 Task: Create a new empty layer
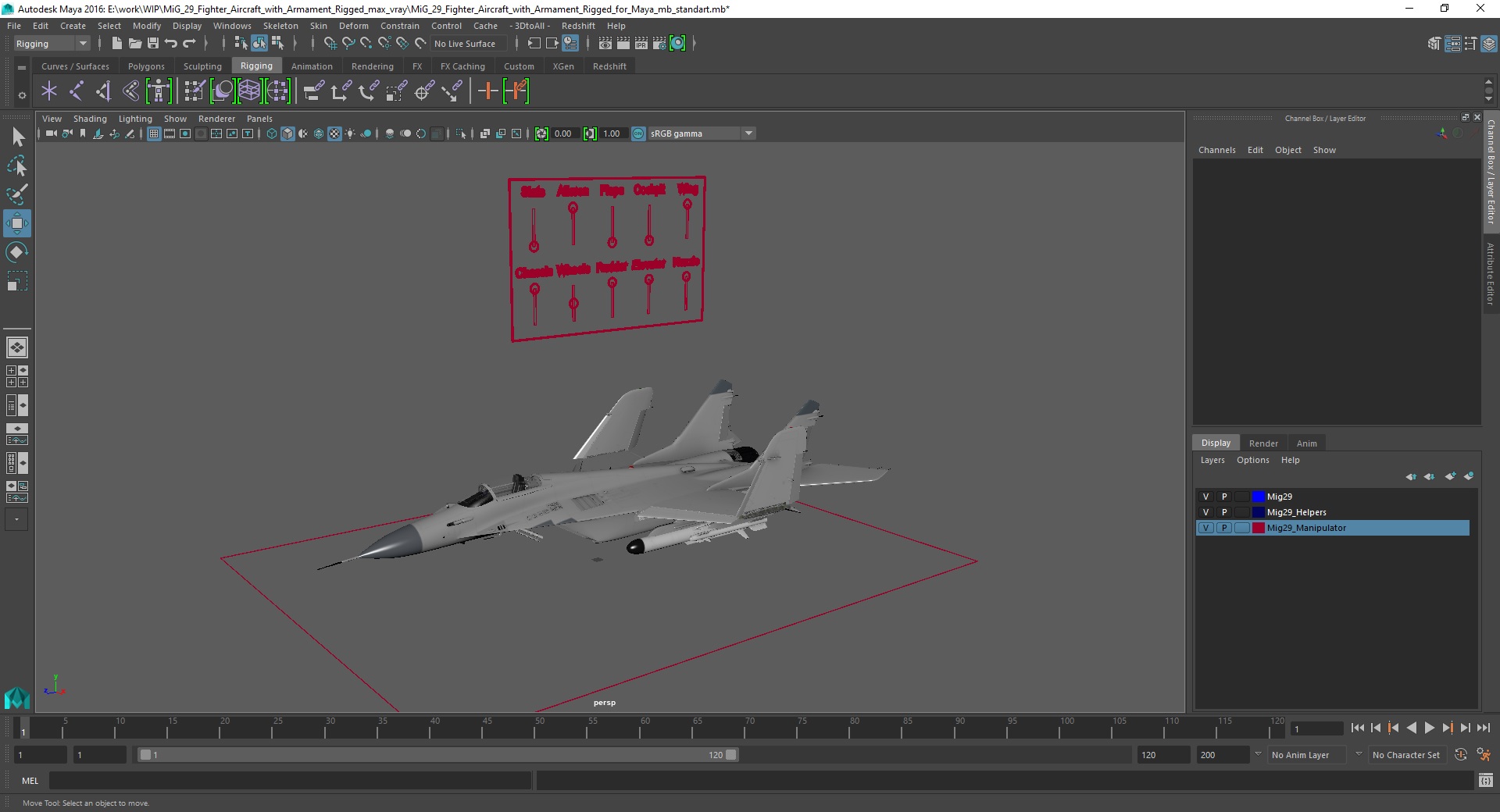[1451, 476]
